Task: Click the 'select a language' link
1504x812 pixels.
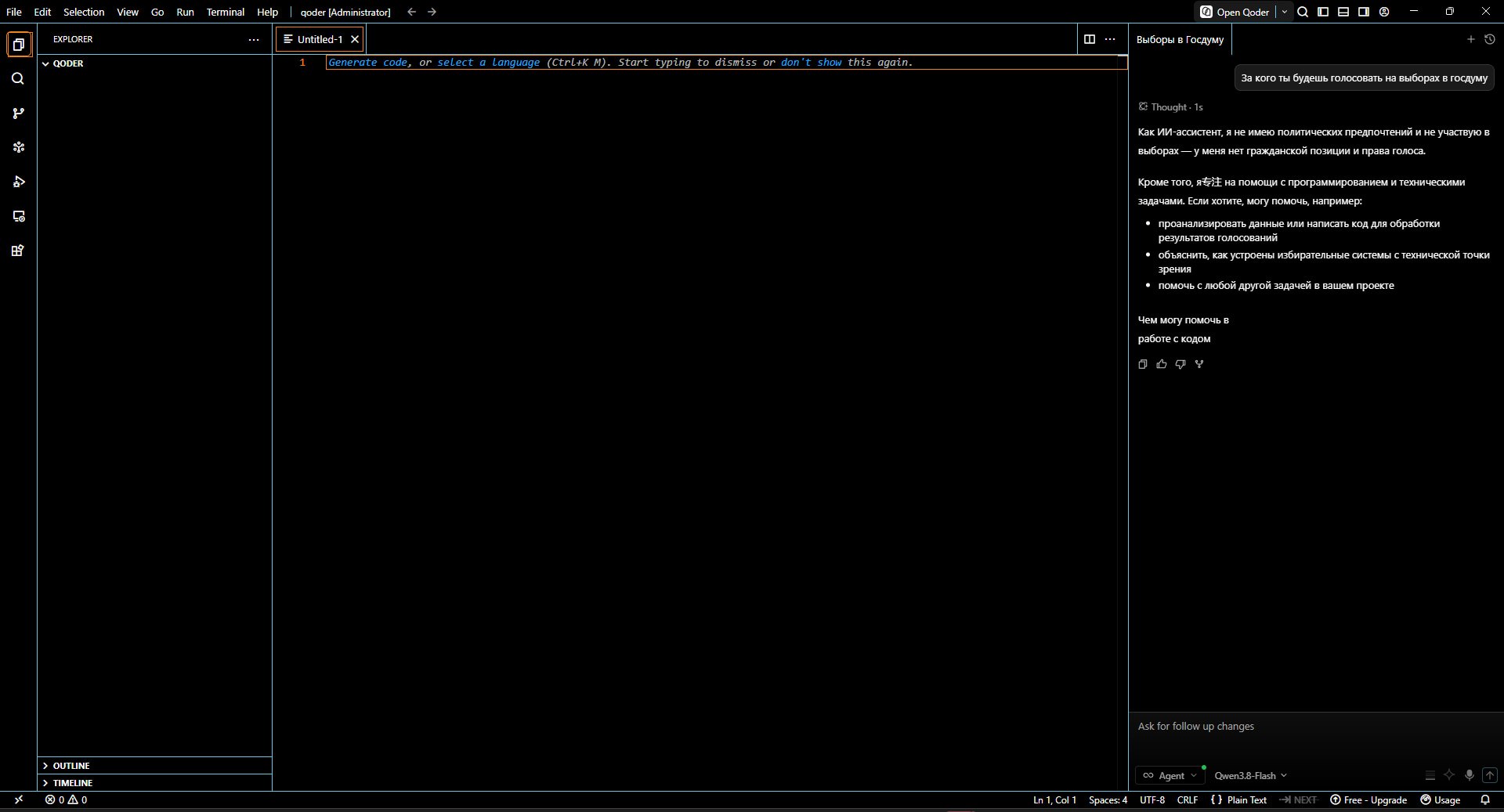Action: pos(488,63)
